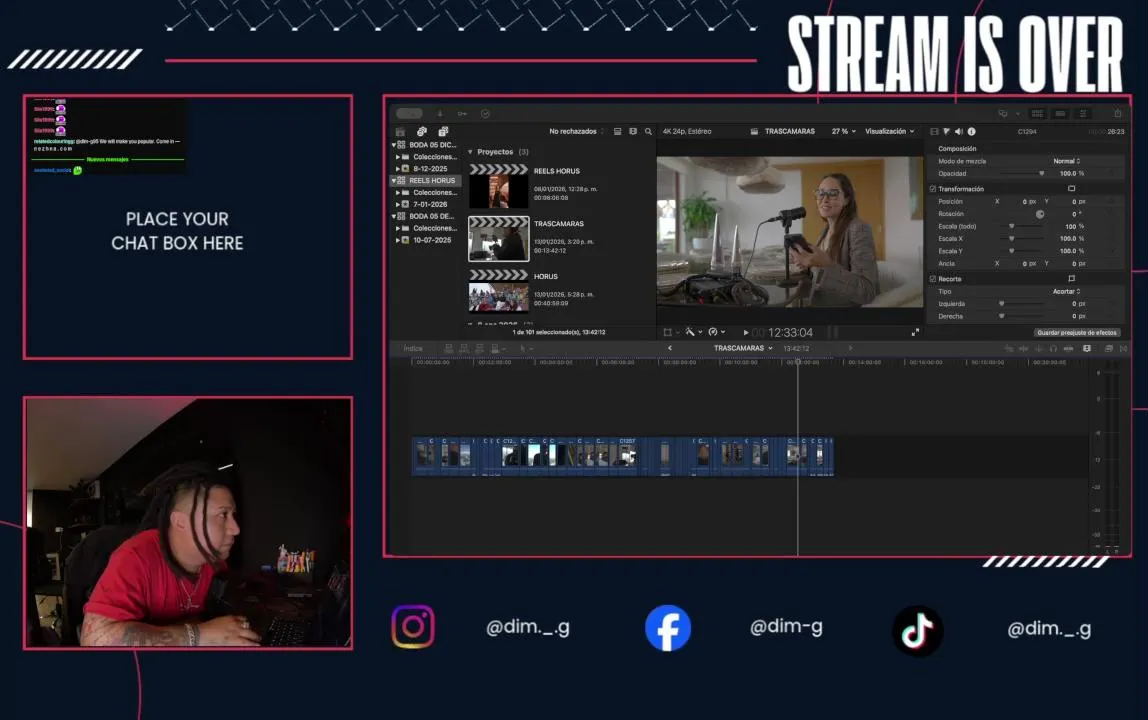Select C1257 clip in timeline
The height and width of the screenshot is (720, 1148).
[627, 455]
